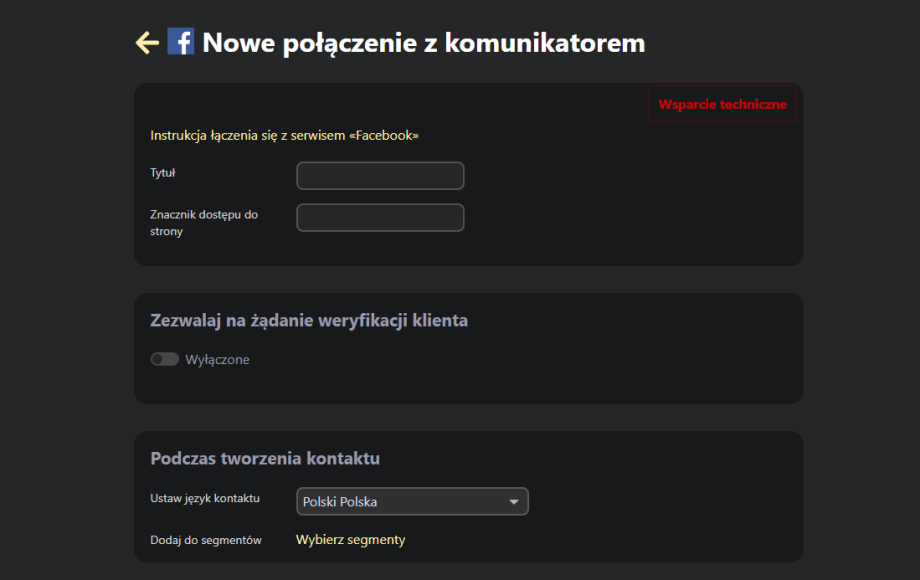Click the language dropdown arrow
Image resolution: width=920 pixels, height=580 pixels.
pos(514,502)
